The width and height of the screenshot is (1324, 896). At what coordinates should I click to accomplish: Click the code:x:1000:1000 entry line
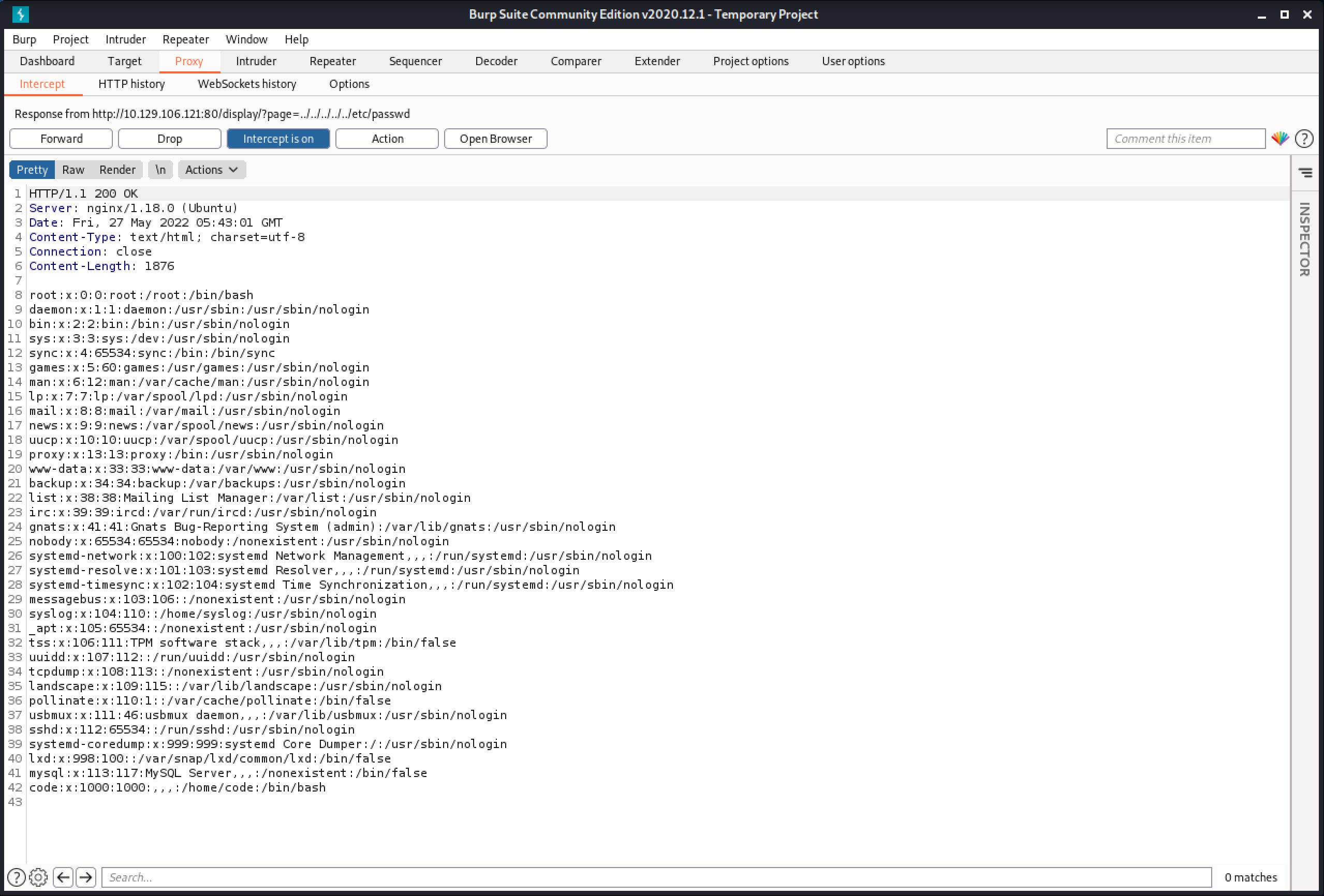pos(177,787)
